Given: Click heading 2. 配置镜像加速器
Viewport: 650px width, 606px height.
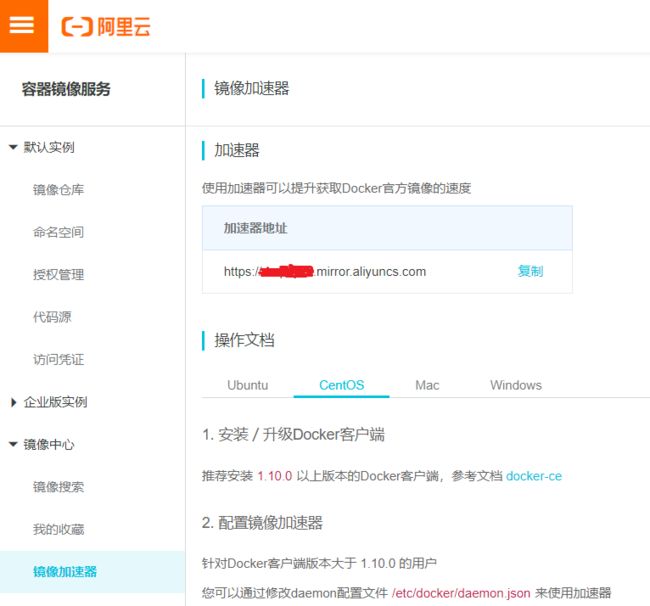Looking at the screenshot, I should pyautogui.click(x=262, y=523).
